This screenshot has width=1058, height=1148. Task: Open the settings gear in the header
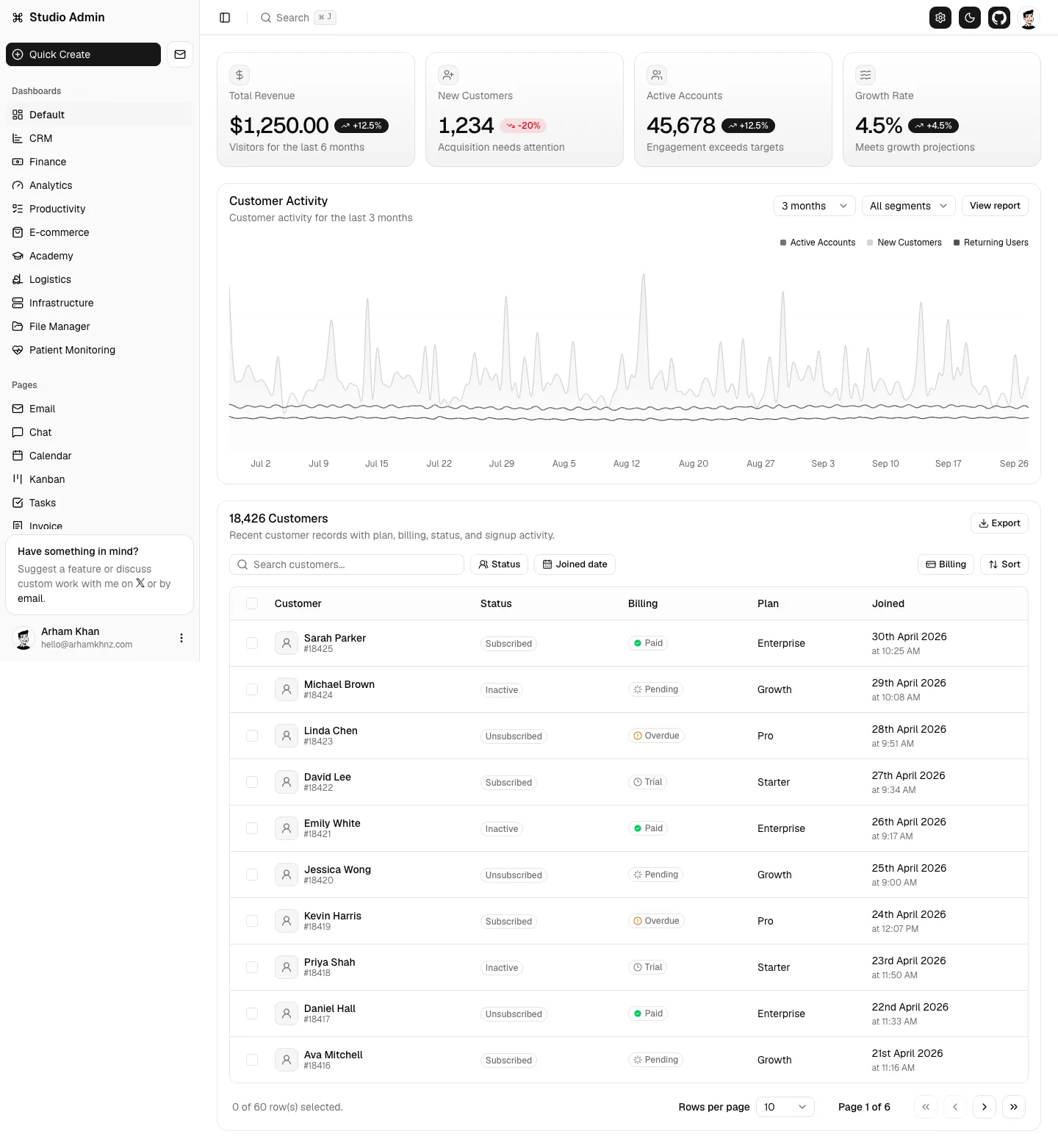940,18
